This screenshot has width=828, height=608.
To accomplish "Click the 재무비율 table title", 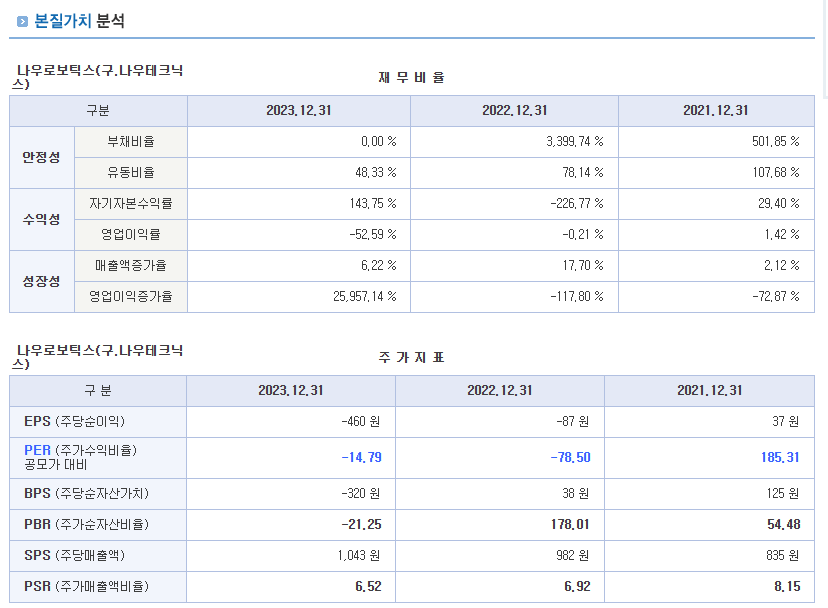I will (x=411, y=78).
